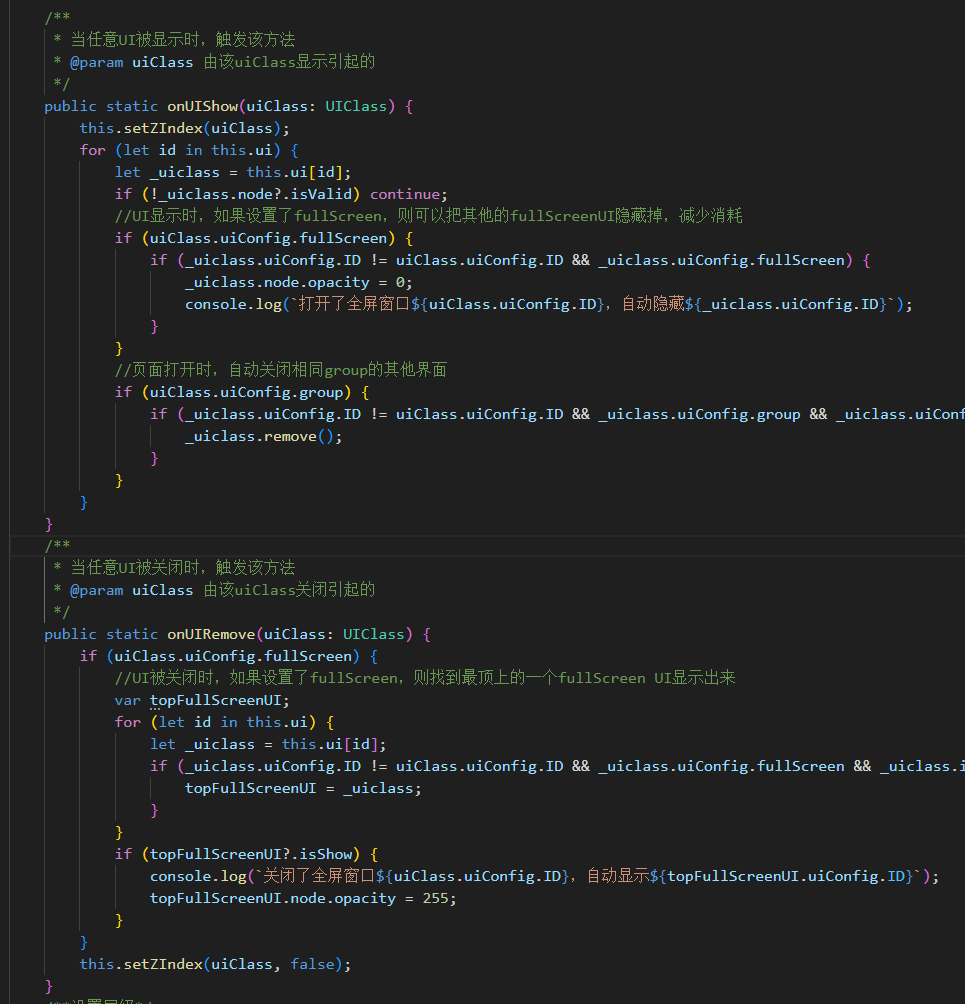Click 'this.setZIndex(uiClass, false);' line
The height and width of the screenshot is (1004, 965).
(x=215, y=964)
